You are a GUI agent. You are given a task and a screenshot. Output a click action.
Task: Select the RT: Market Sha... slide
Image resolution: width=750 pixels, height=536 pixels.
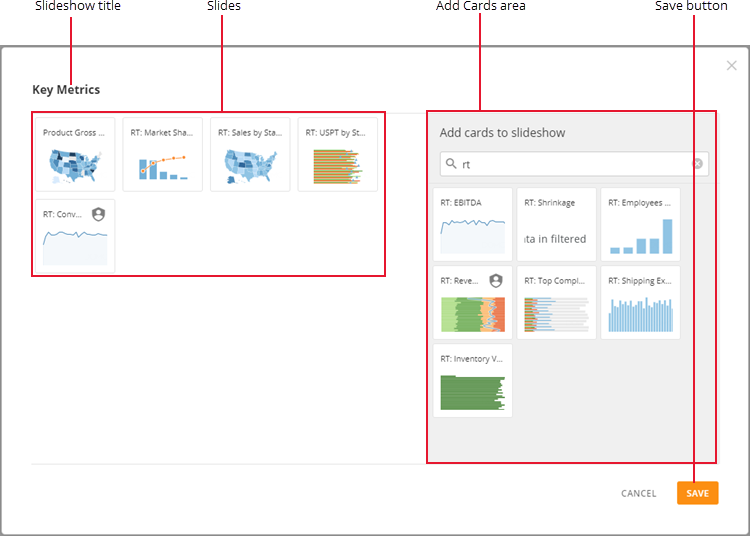point(163,154)
